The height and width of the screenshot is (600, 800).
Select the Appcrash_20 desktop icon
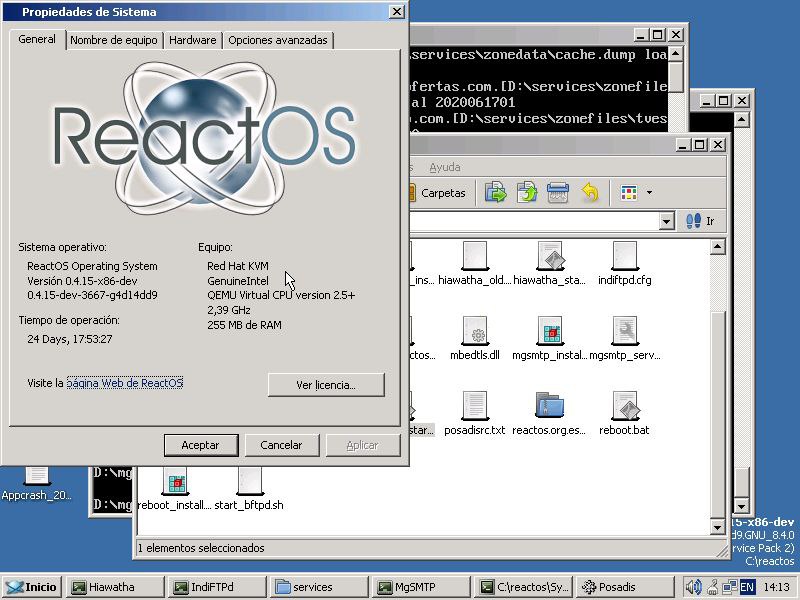36,482
